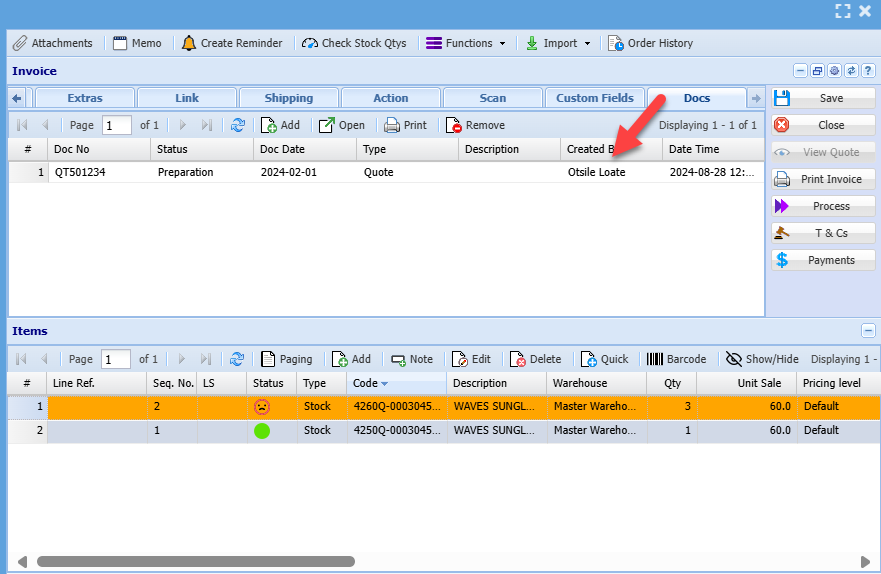Image resolution: width=881 pixels, height=574 pixels.
Task: Open Order History
Action: click(x=651, y=43)
